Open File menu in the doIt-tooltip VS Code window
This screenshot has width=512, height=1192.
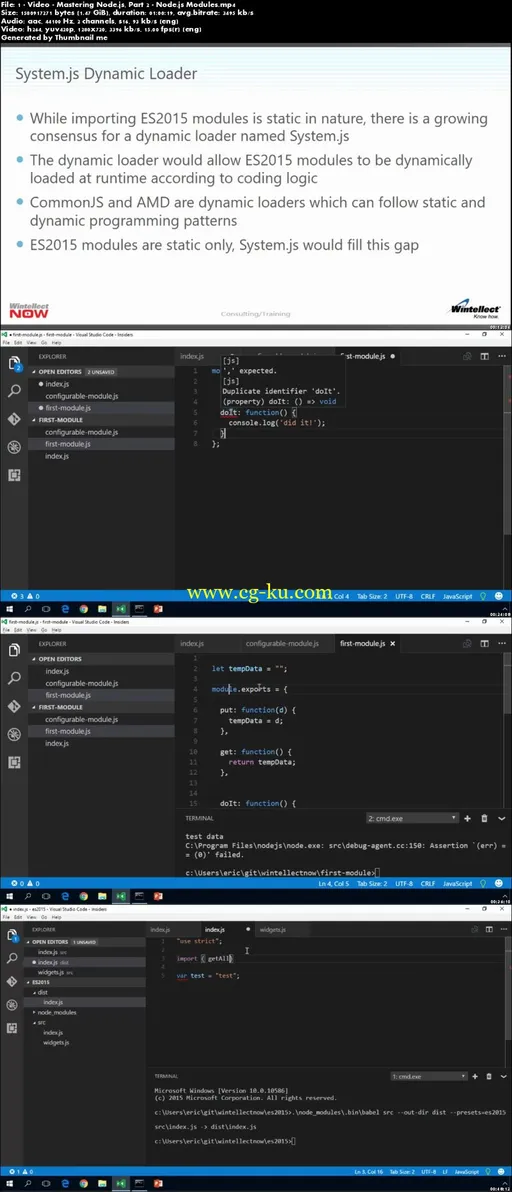pos(5,343)
